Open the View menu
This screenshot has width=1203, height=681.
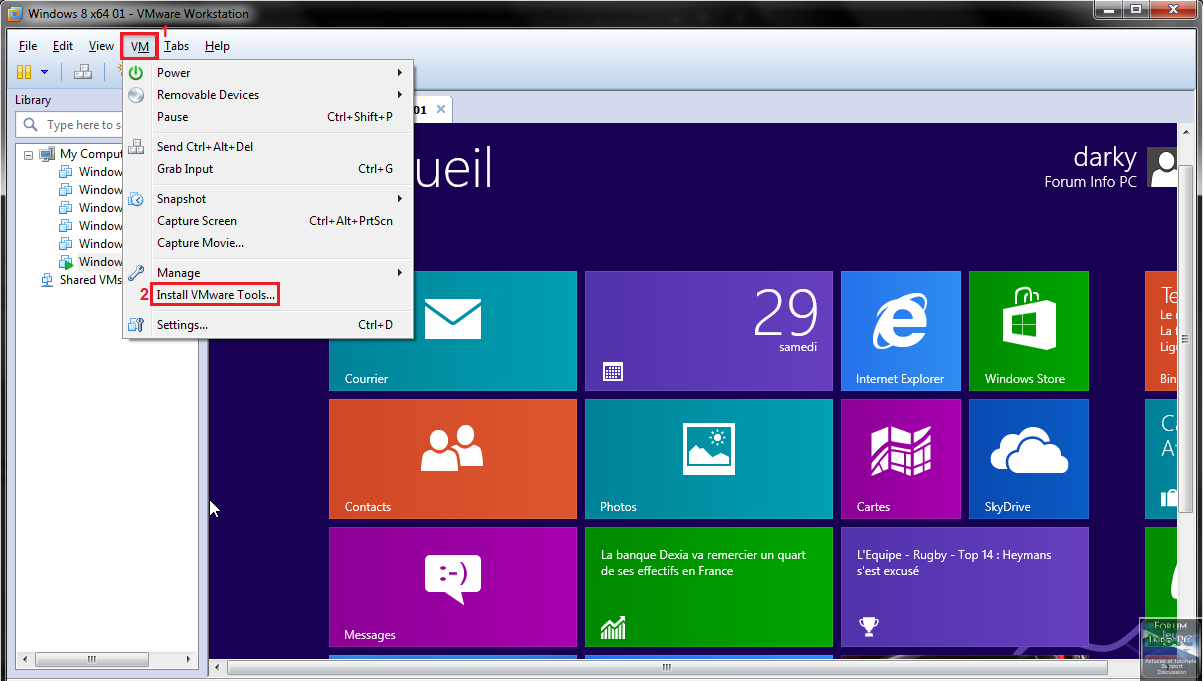pyautogui.click(x=101, y=46)
